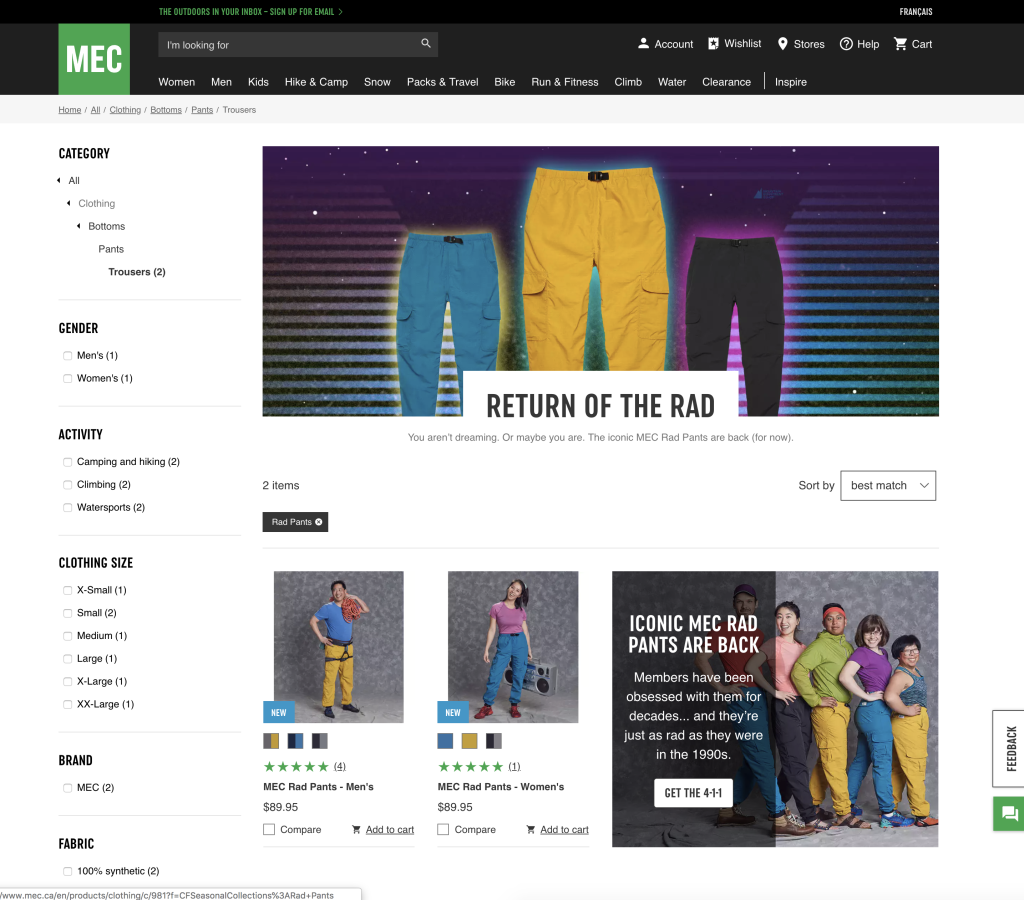Select XX-Large clothing size
The image size is (1024, 900).
pyautogui.click(x=67, y=704)
